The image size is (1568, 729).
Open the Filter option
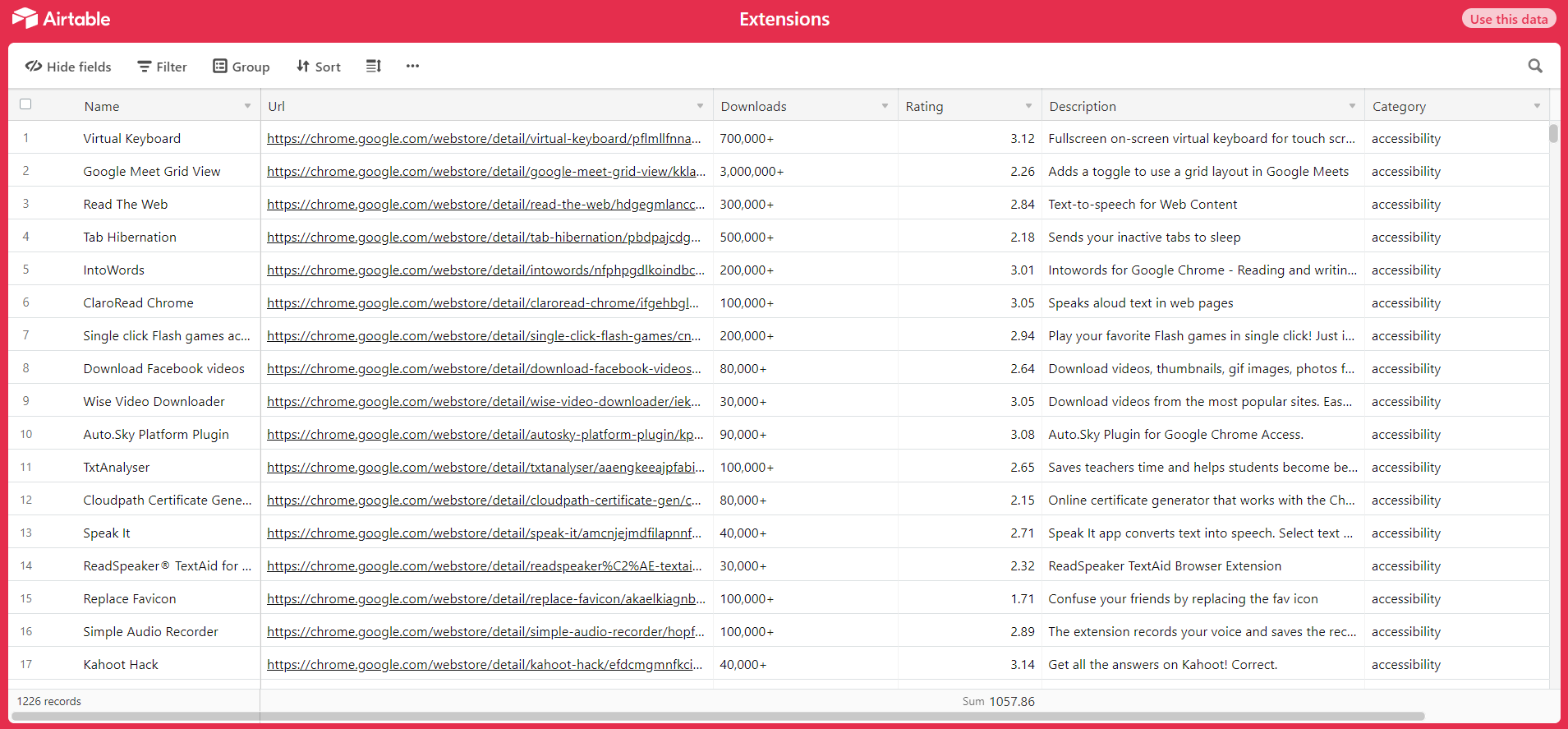point(163,67)
